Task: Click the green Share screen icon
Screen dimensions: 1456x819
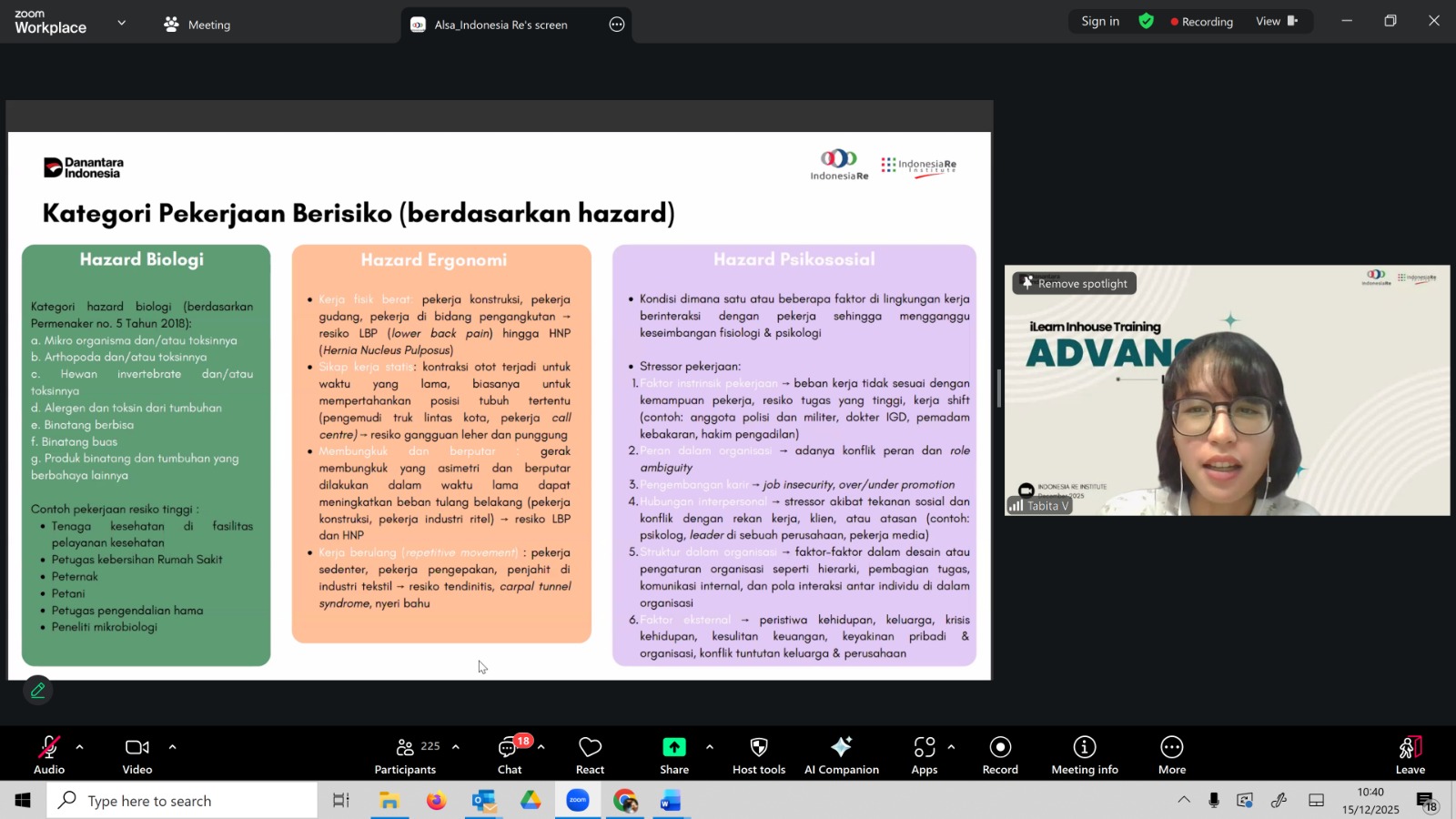Action: point(673,747)
